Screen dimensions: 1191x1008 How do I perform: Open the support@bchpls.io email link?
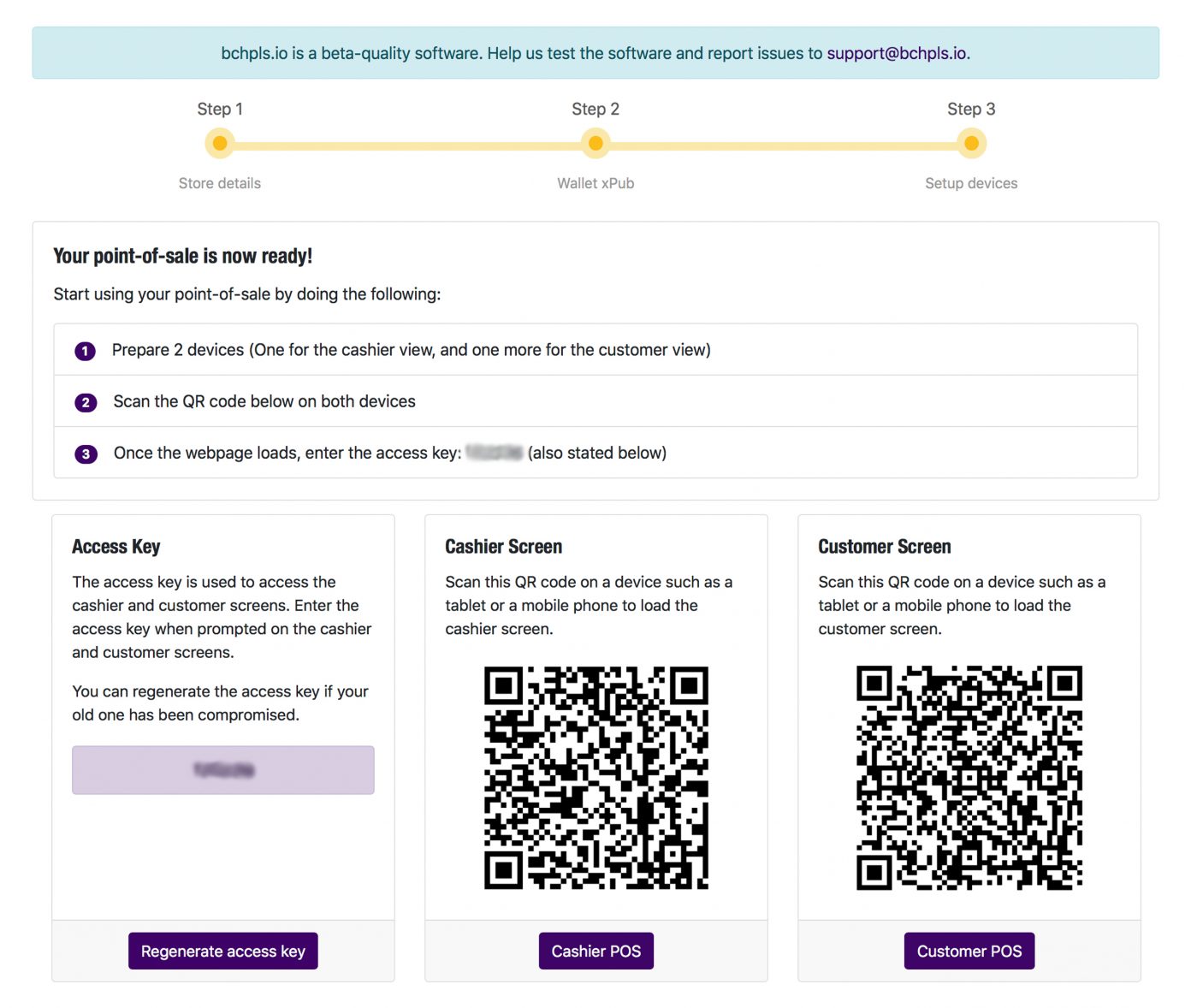click(x=896, y=53)
